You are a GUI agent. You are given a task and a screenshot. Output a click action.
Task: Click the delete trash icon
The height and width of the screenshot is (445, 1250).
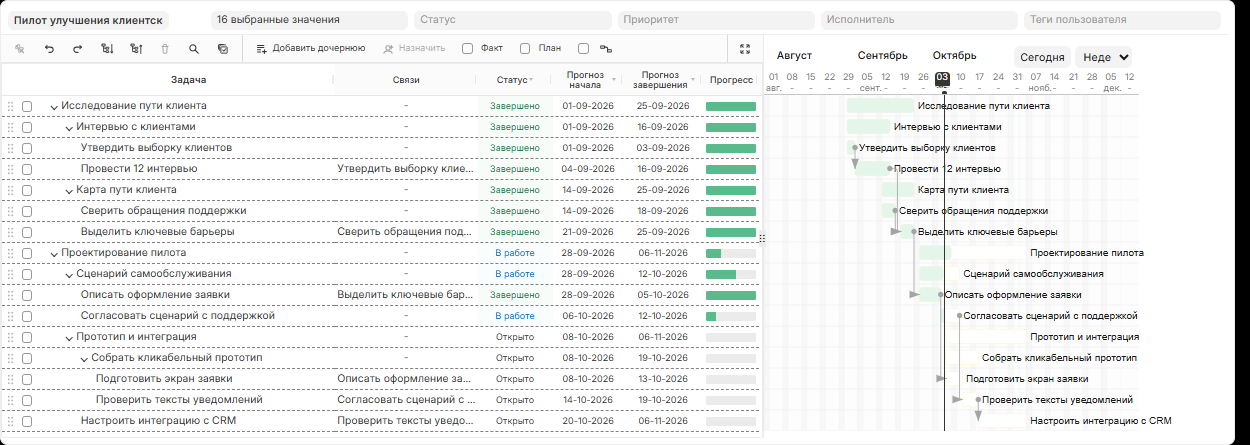click(165, 48)
